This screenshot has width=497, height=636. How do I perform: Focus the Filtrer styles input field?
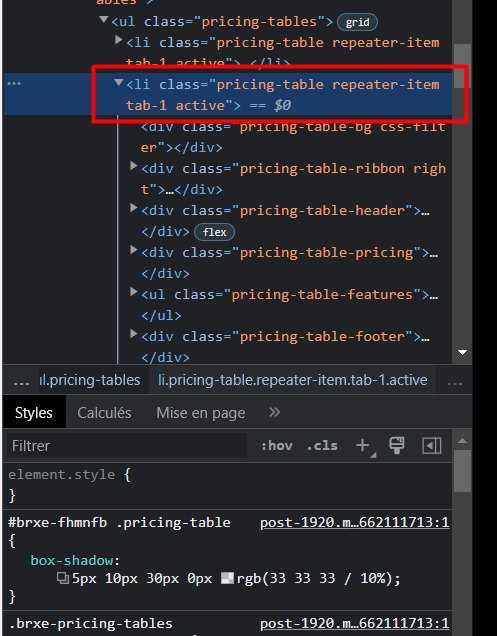127,446
